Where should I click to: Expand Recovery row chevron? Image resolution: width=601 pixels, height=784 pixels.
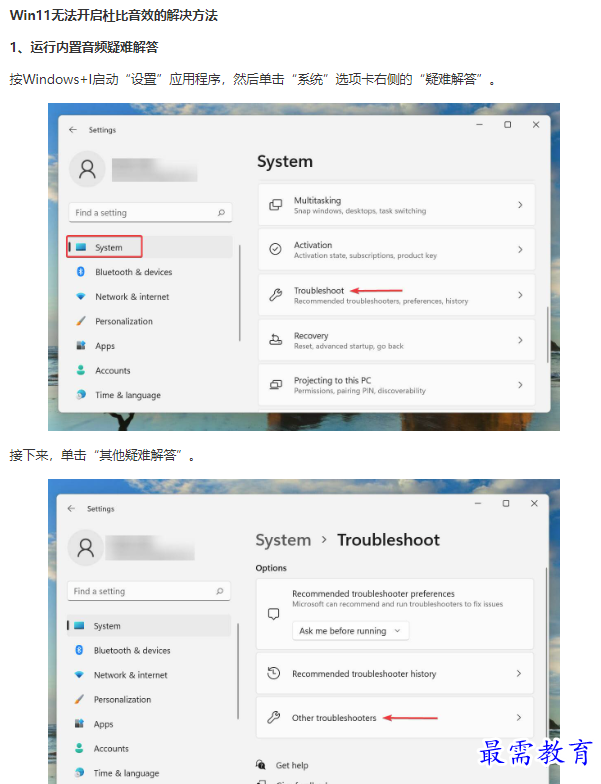(520, 340)
